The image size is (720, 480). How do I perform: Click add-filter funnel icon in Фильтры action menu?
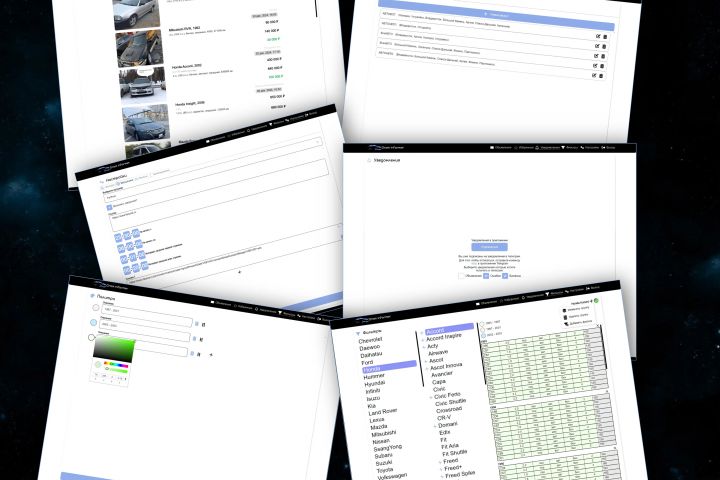(566, 324)
